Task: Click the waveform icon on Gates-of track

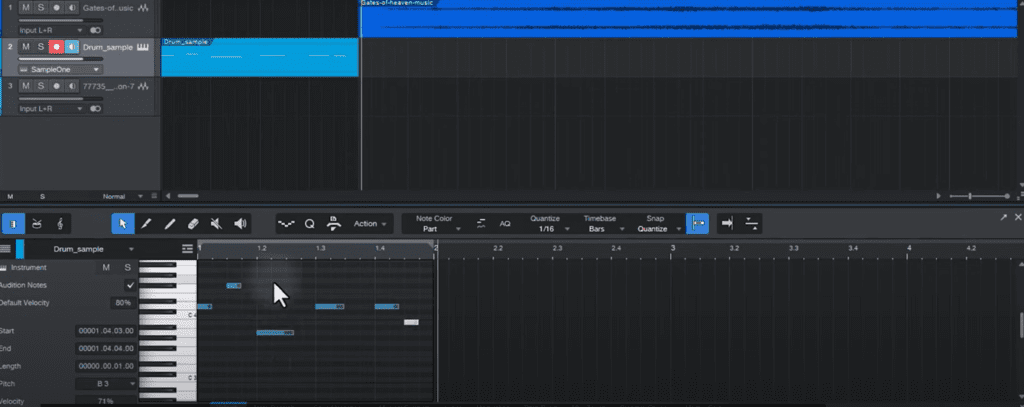Action: pyautogui.click(x=143, y=8)
